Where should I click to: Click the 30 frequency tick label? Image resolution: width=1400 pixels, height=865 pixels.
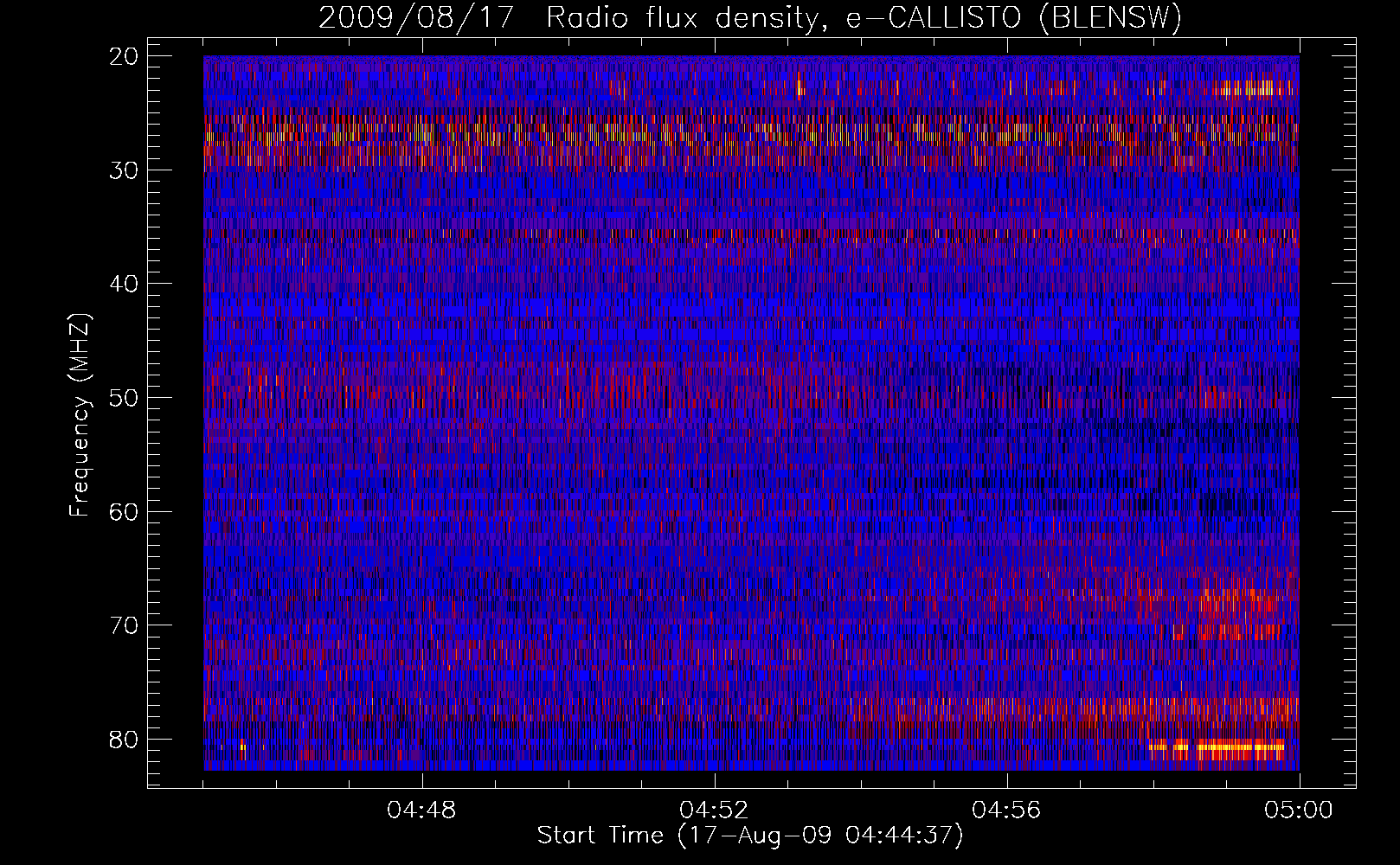pyautogui.click(x=125, y=170)
